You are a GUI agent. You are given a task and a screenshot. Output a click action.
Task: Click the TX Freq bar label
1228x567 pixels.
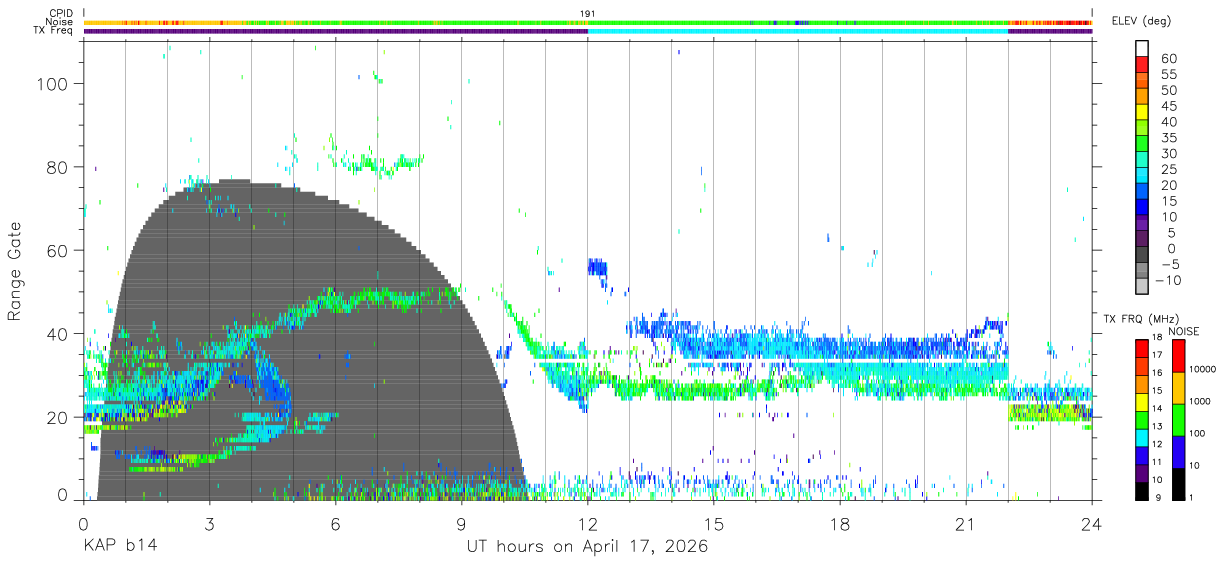point(55,31)
